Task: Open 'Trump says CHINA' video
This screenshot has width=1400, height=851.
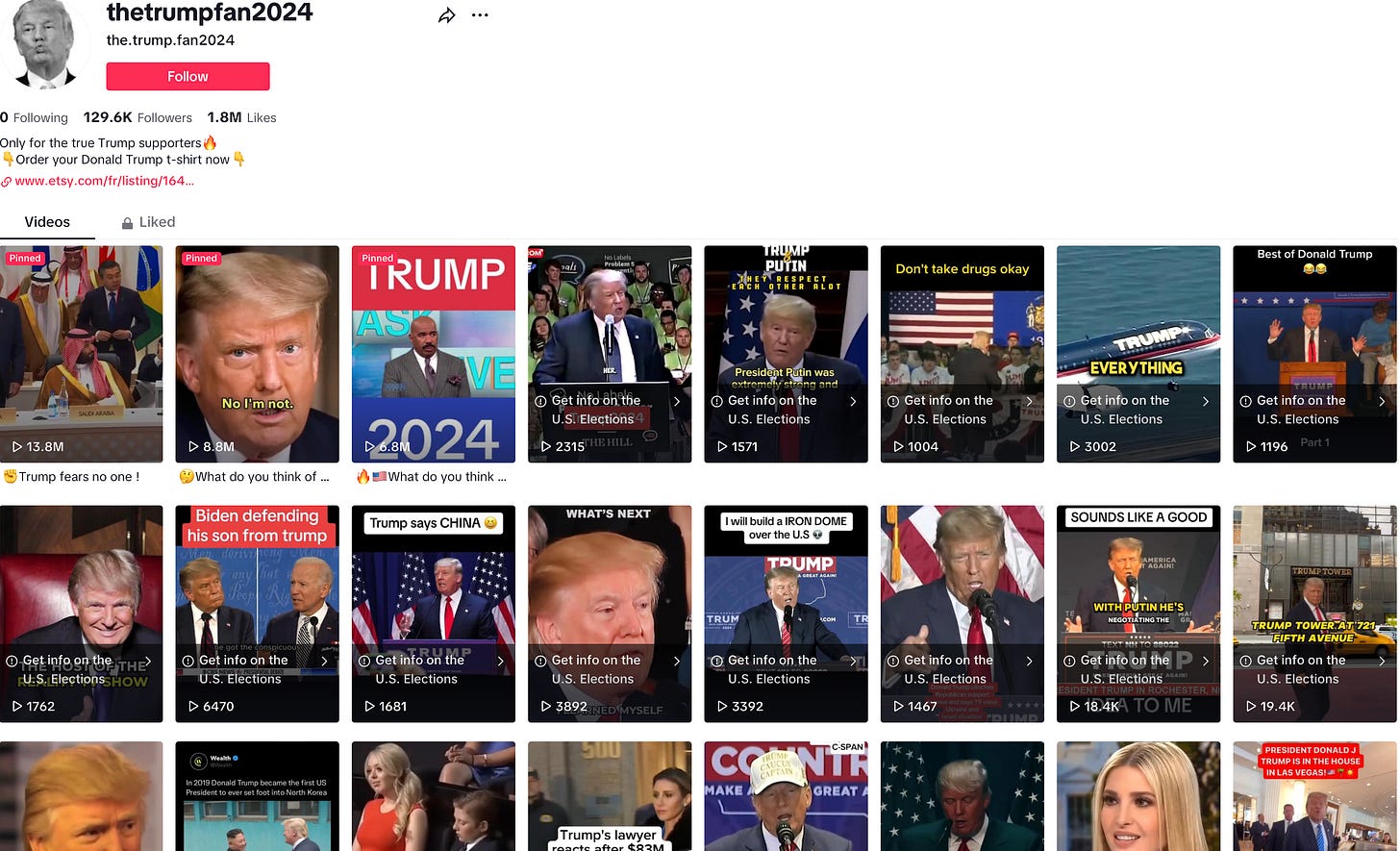Action: [434, 613]
